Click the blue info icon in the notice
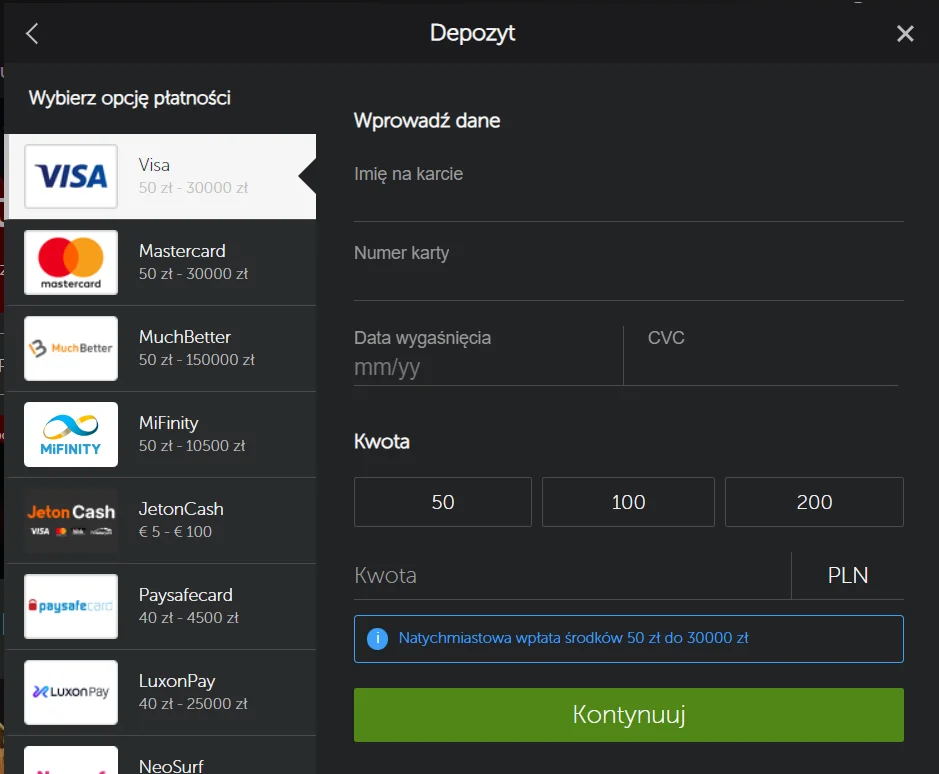The height and width of the screenshot is (774, 939). coord(378,638)
